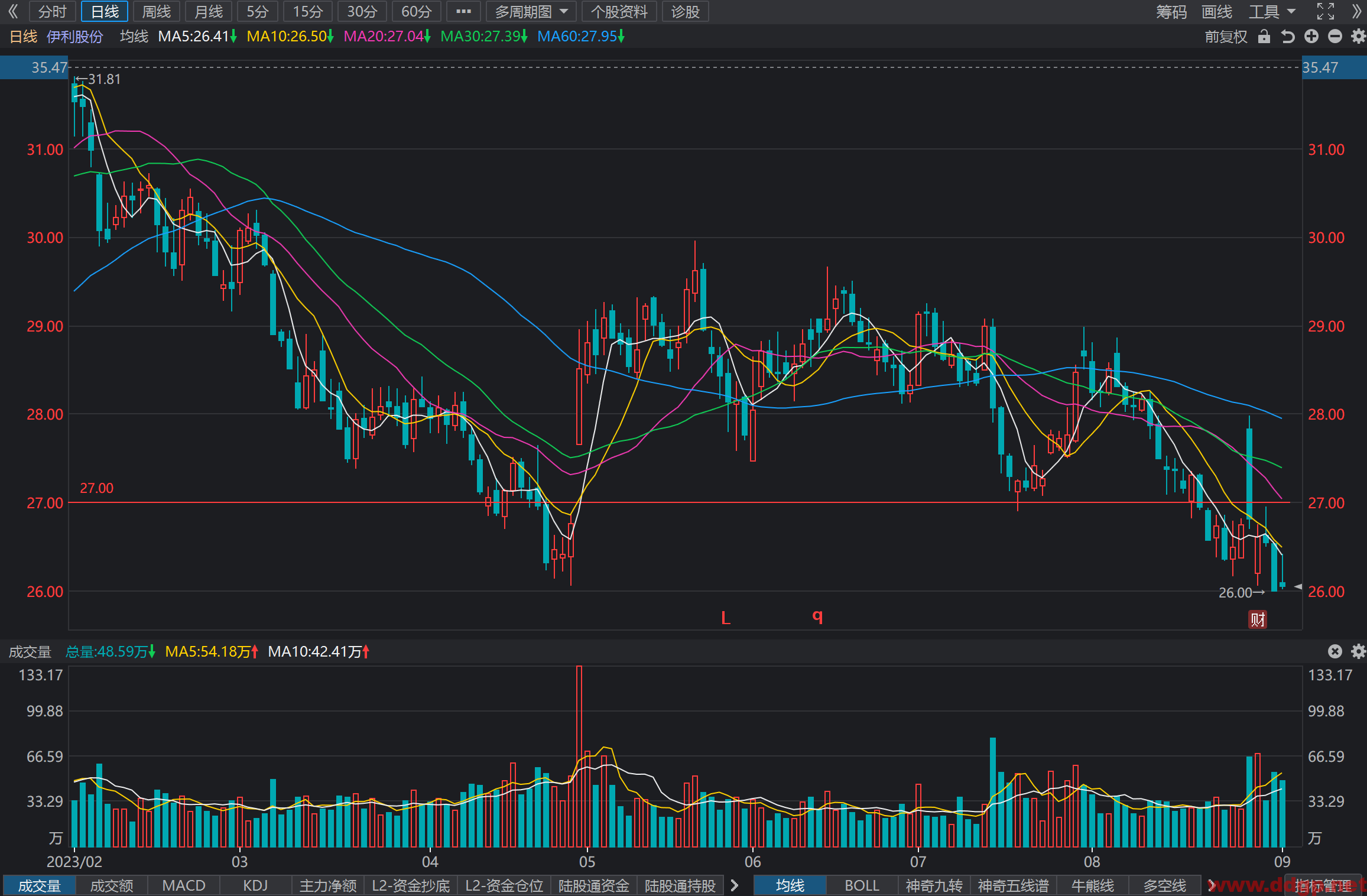The height and width of the screenshot is (896, 1367).
Task: Switch to L2-资金仓位 indicator tab
Action: [504, 885]
